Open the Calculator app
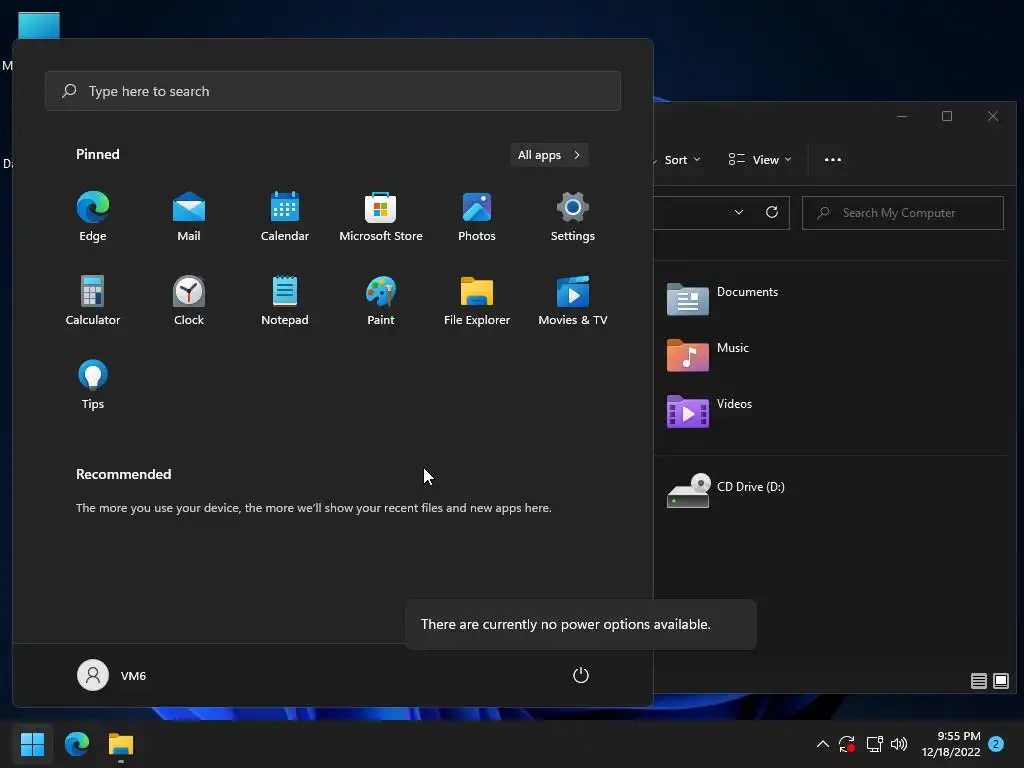 [x=93, y=300]
